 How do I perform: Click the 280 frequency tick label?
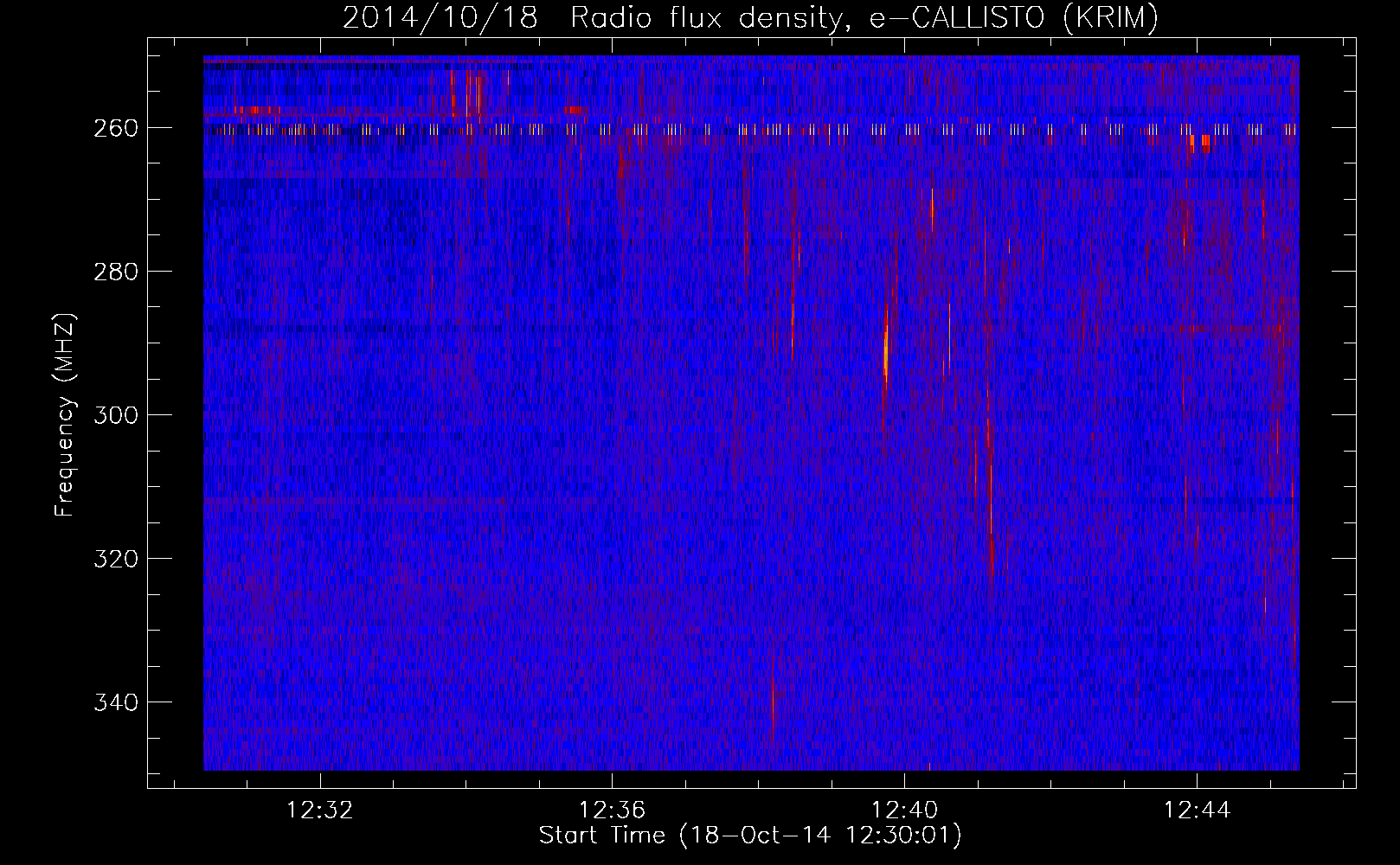point(115,272)
